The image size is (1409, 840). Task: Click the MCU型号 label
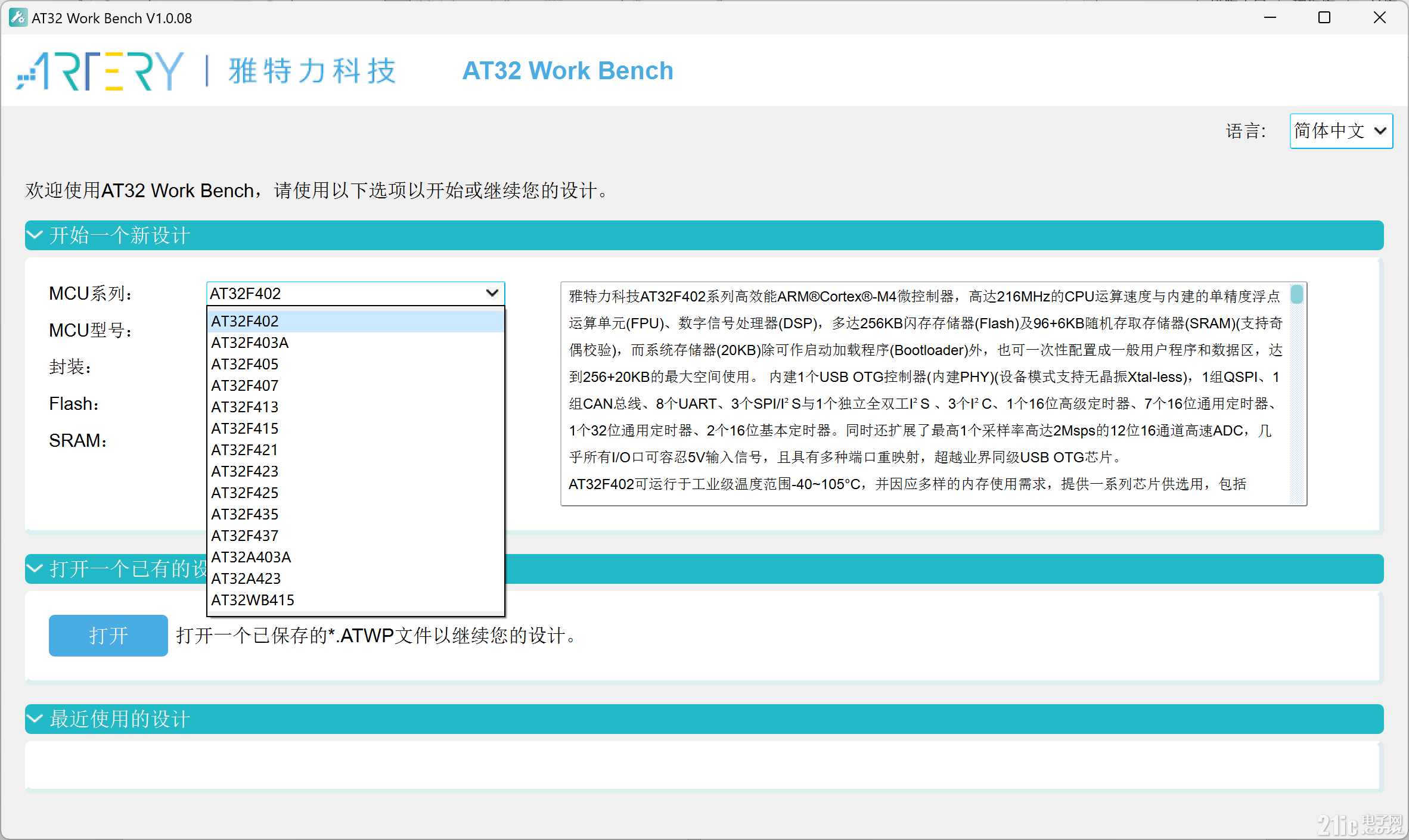point(91,330)
